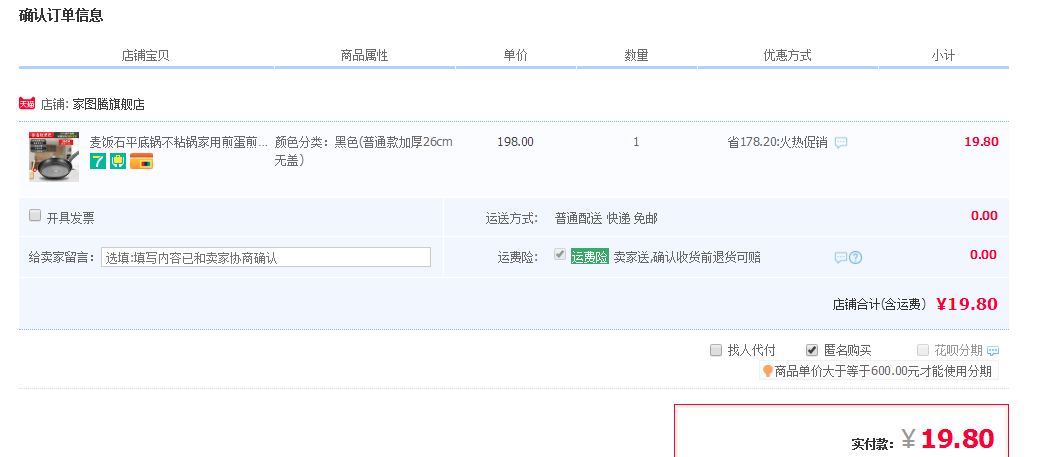
Task: Open the frying pan product thumbnail
Action: tap(54, 157)
